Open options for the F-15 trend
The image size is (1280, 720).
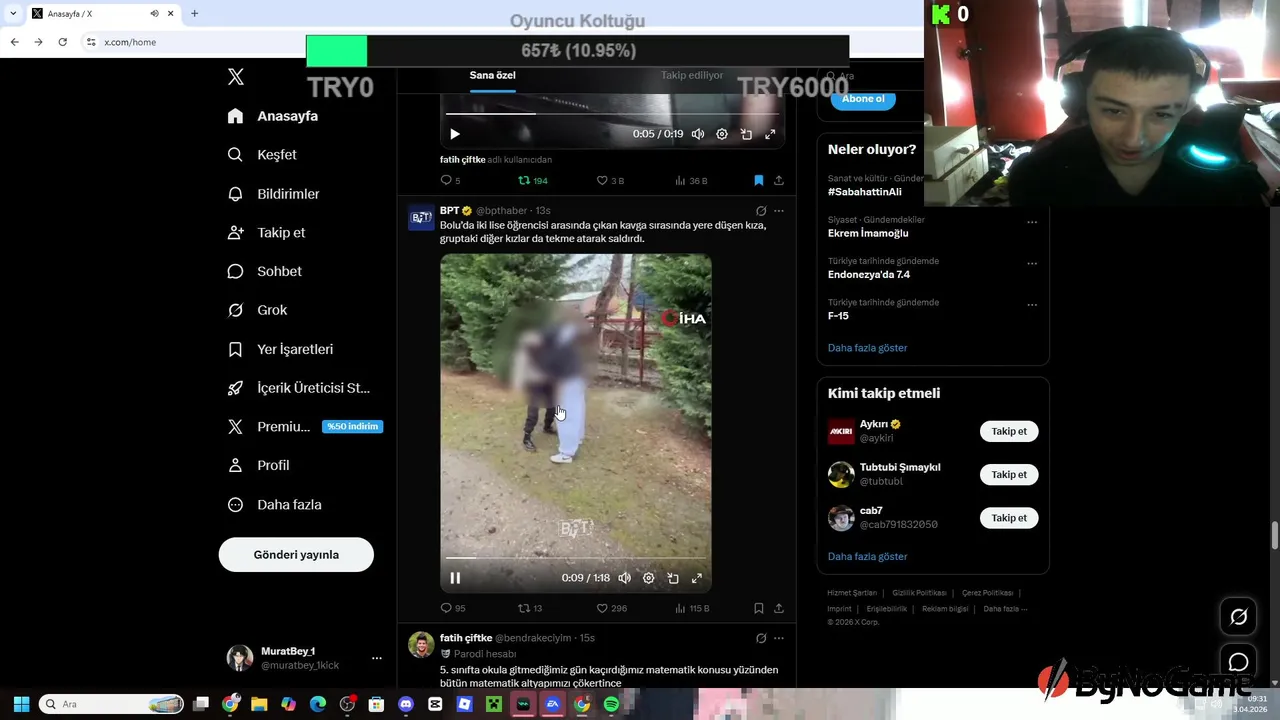tap(1032, 305)
